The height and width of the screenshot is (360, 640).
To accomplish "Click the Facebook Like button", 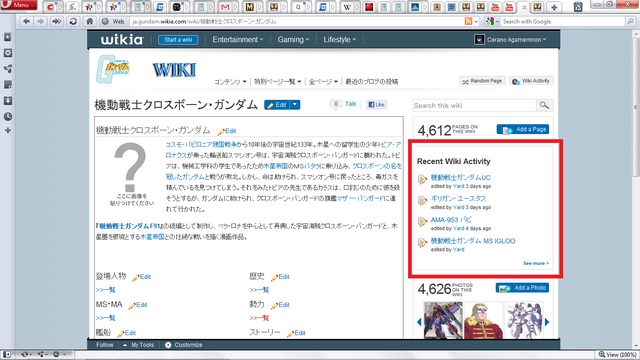I will (376, 104).
